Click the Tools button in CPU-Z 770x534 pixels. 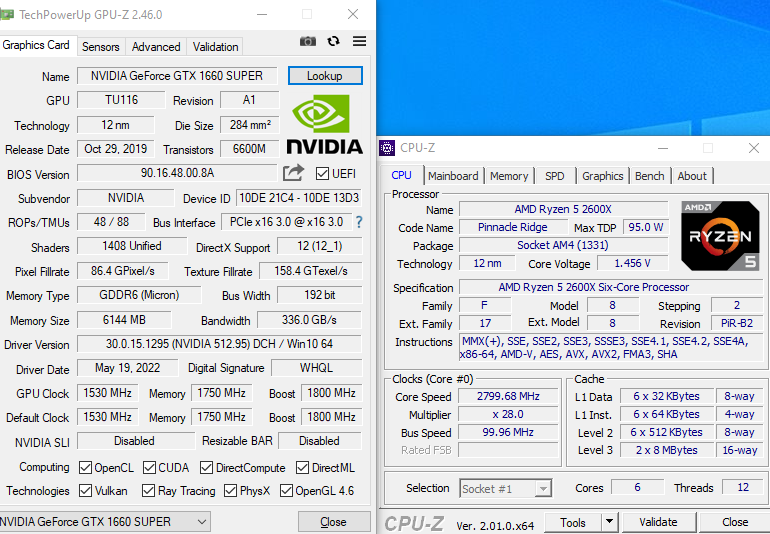click(x=573, y=522)
